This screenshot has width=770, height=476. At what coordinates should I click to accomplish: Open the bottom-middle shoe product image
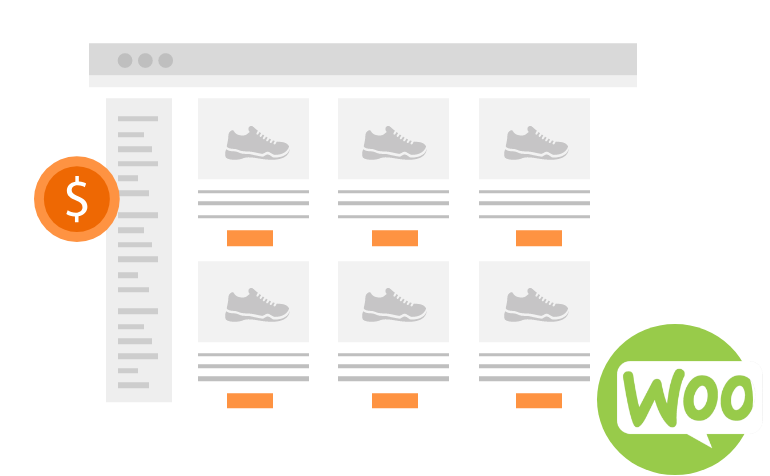pyautogui.click(x=393, y=302)
